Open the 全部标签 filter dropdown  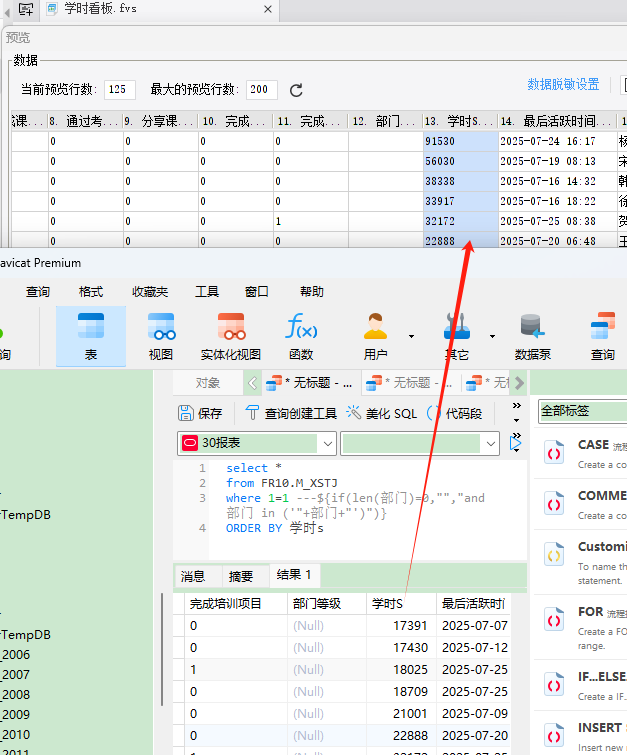(583, 411)
